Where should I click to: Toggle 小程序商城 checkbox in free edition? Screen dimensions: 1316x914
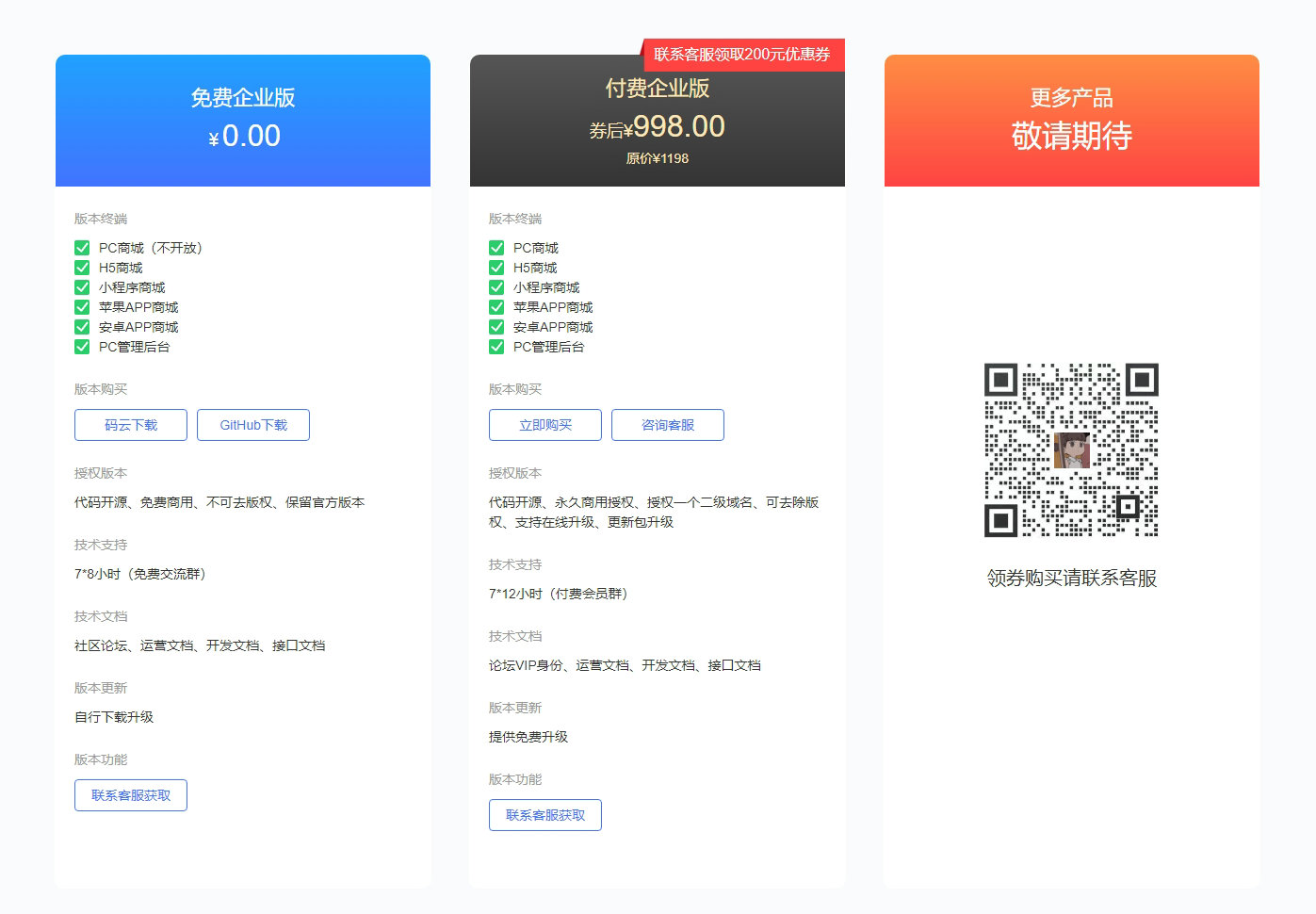pyautogui.click(x=82, y=287)
